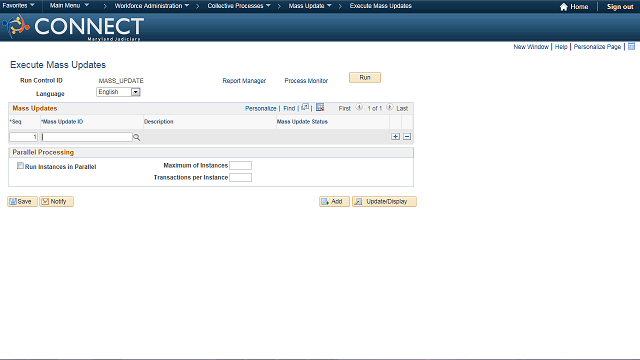640x360 pixels.
Task: Click the Description column header
Action: click(159, 122)
